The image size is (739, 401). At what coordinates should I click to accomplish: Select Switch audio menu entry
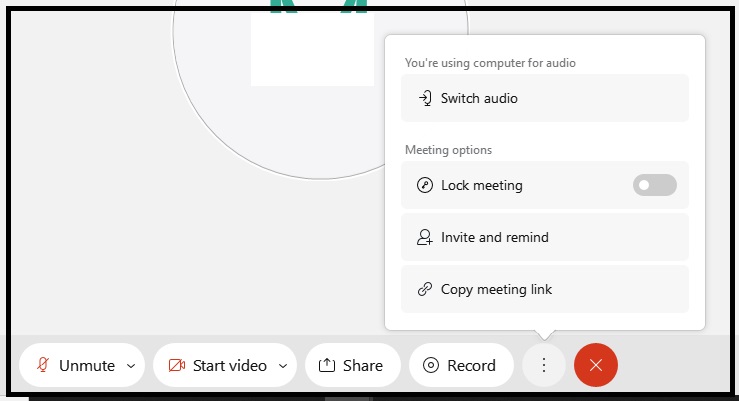[x=545, y=98]
